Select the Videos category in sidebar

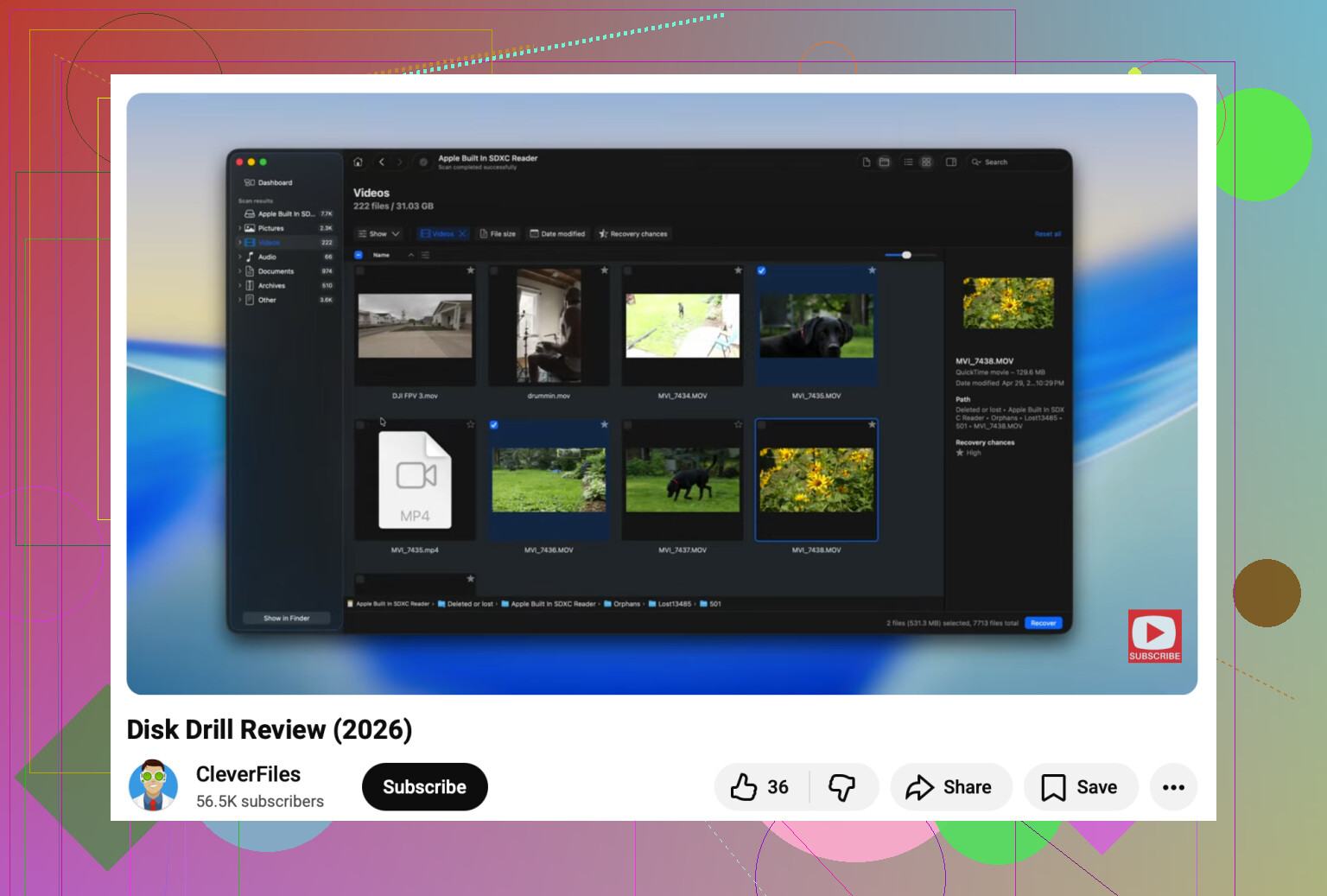point(288,243)
